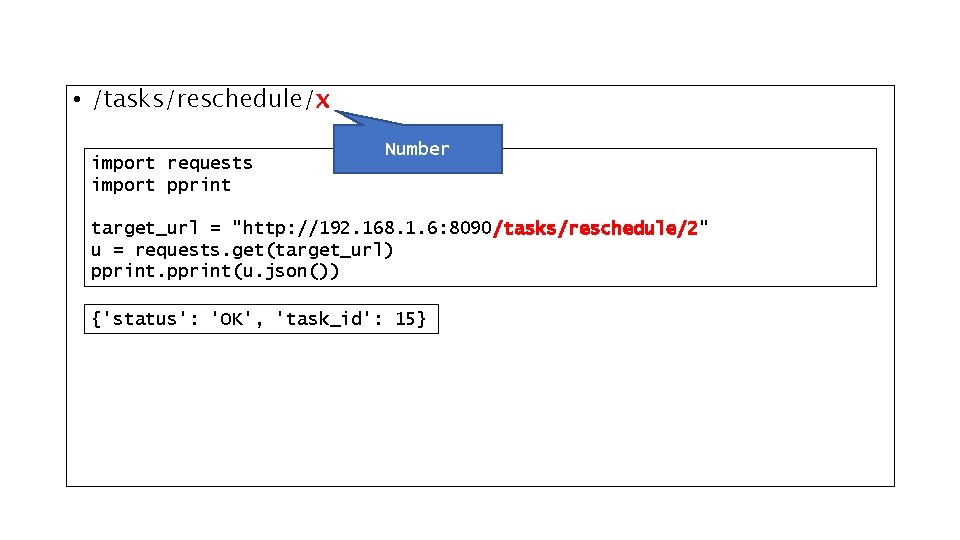Click the number 15 in the output

[405, 319]
